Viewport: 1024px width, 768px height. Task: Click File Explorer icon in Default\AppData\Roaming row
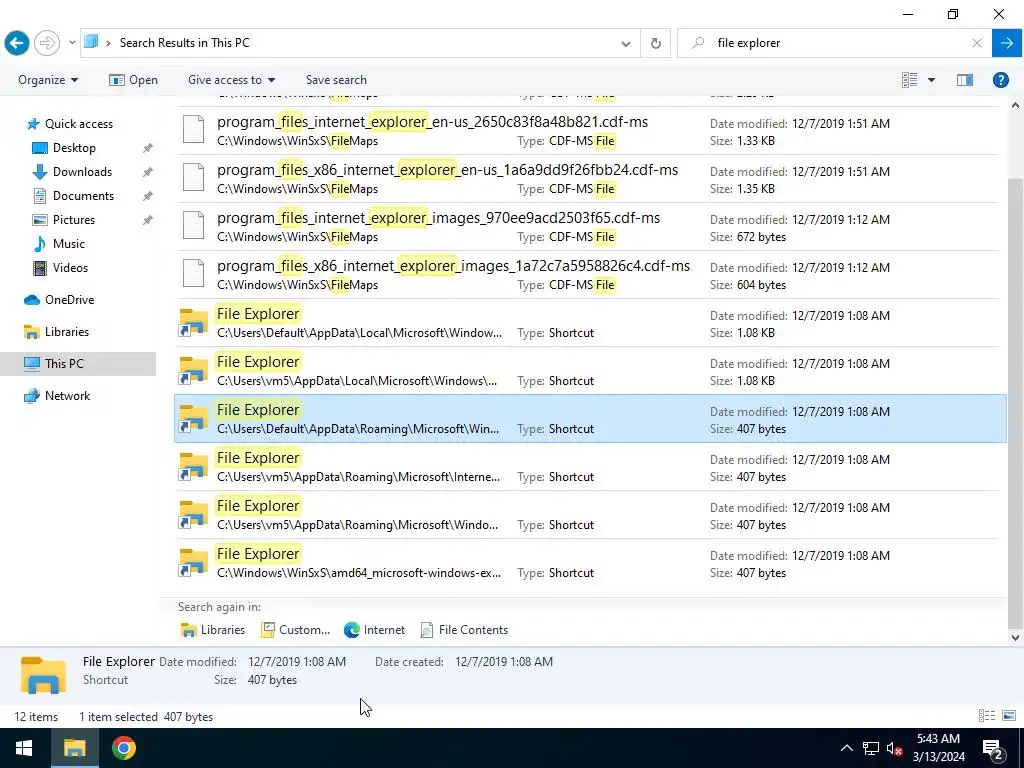pyautogui.click(x=193, y=419)
